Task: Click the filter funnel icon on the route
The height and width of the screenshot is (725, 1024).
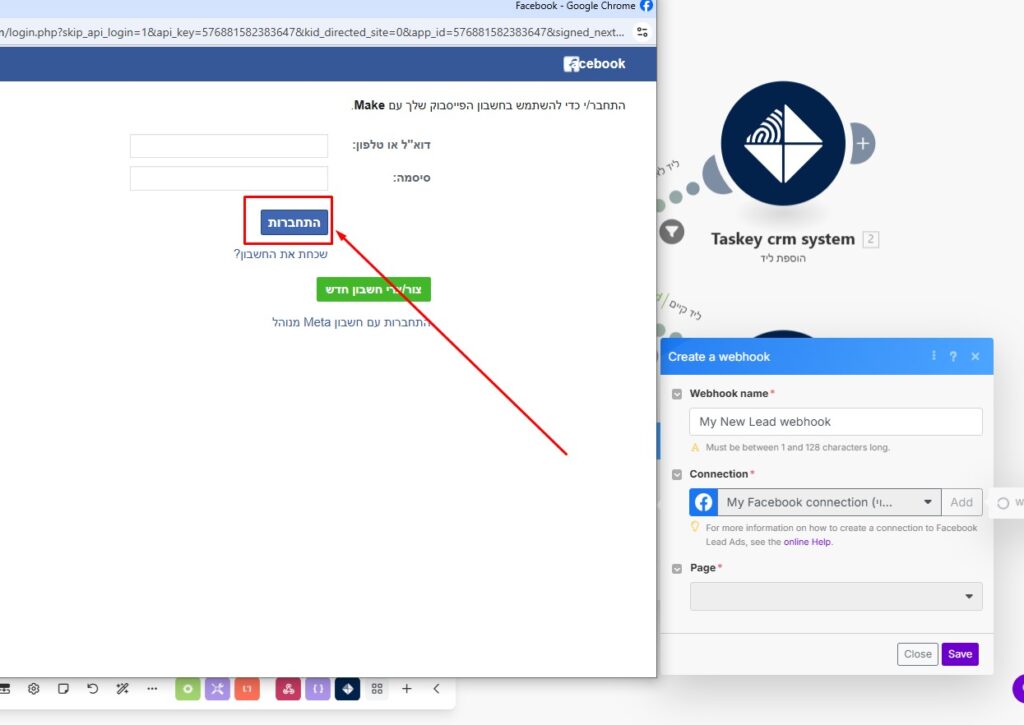Action: click(672, 232)
